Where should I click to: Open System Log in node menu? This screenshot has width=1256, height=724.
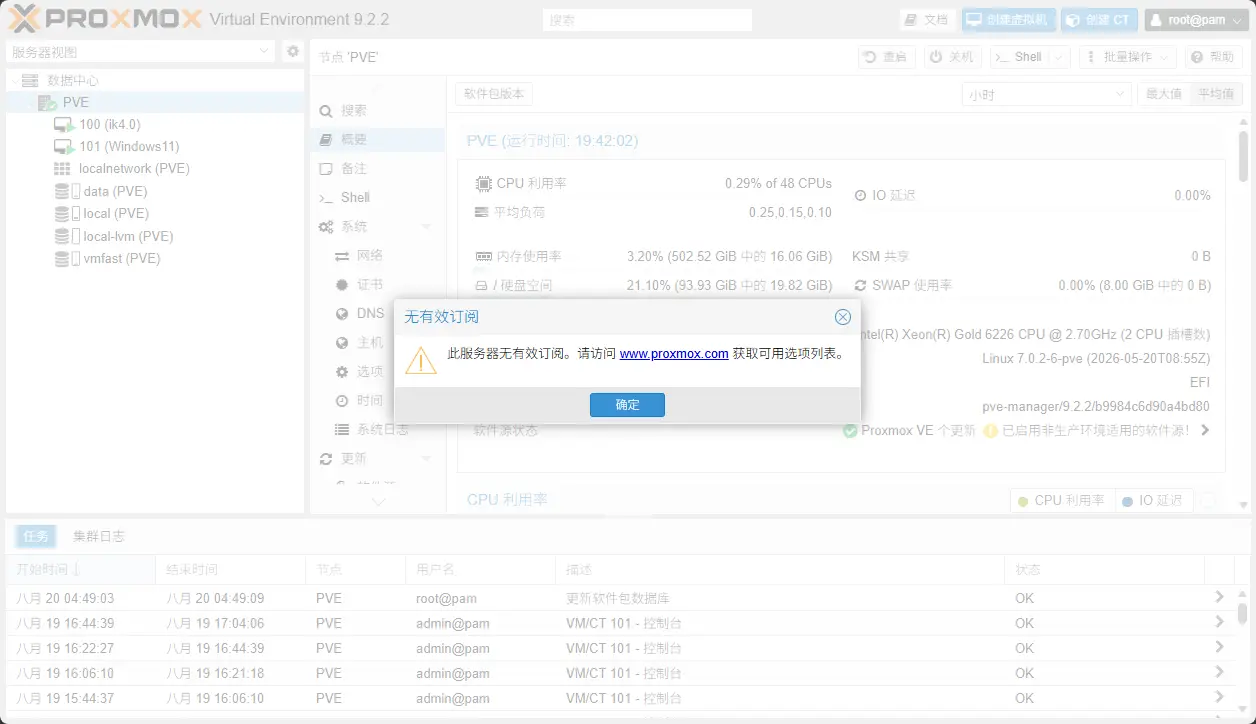coord(378,430)
